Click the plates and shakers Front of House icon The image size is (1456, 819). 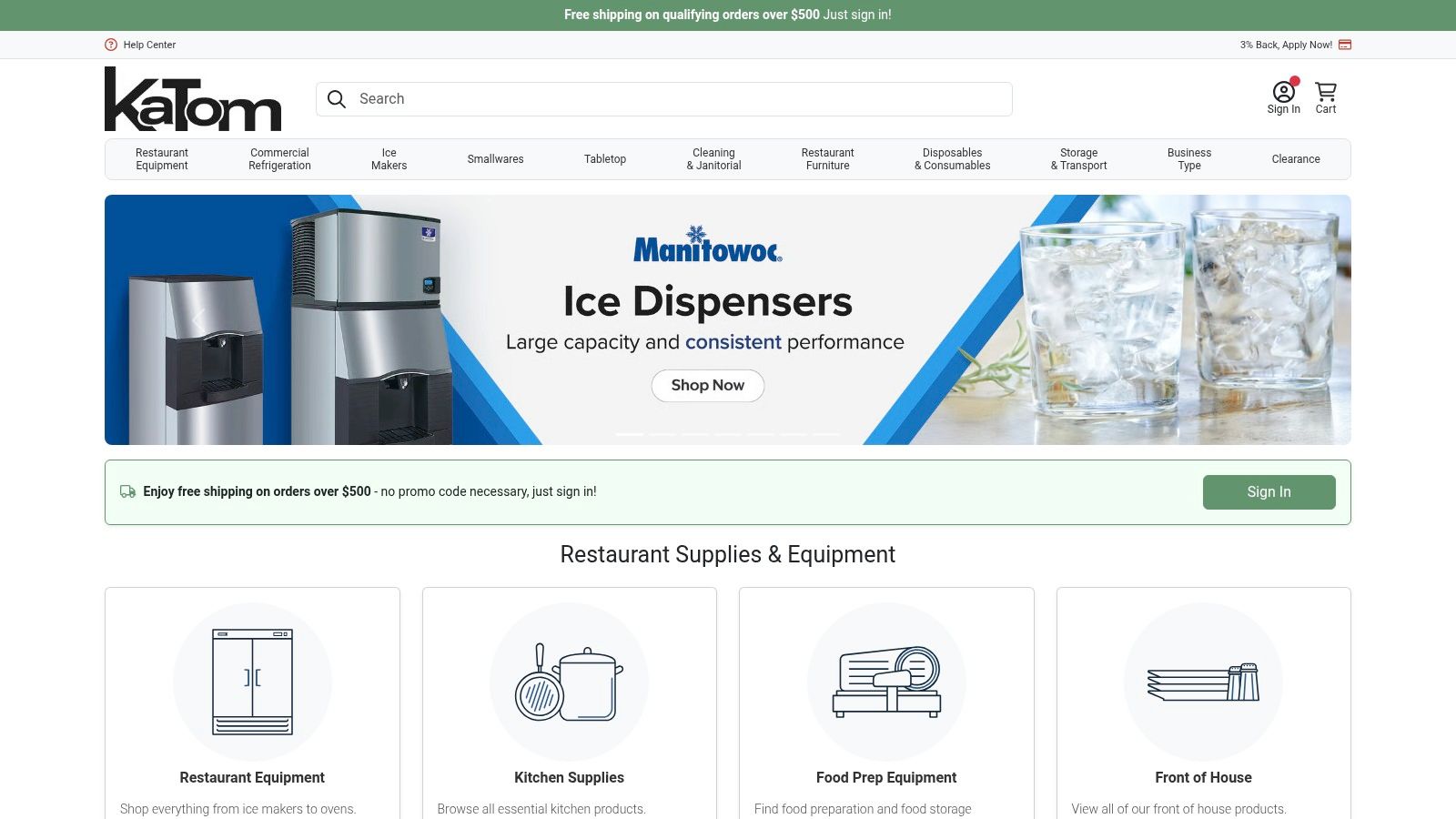(1203, 682)
